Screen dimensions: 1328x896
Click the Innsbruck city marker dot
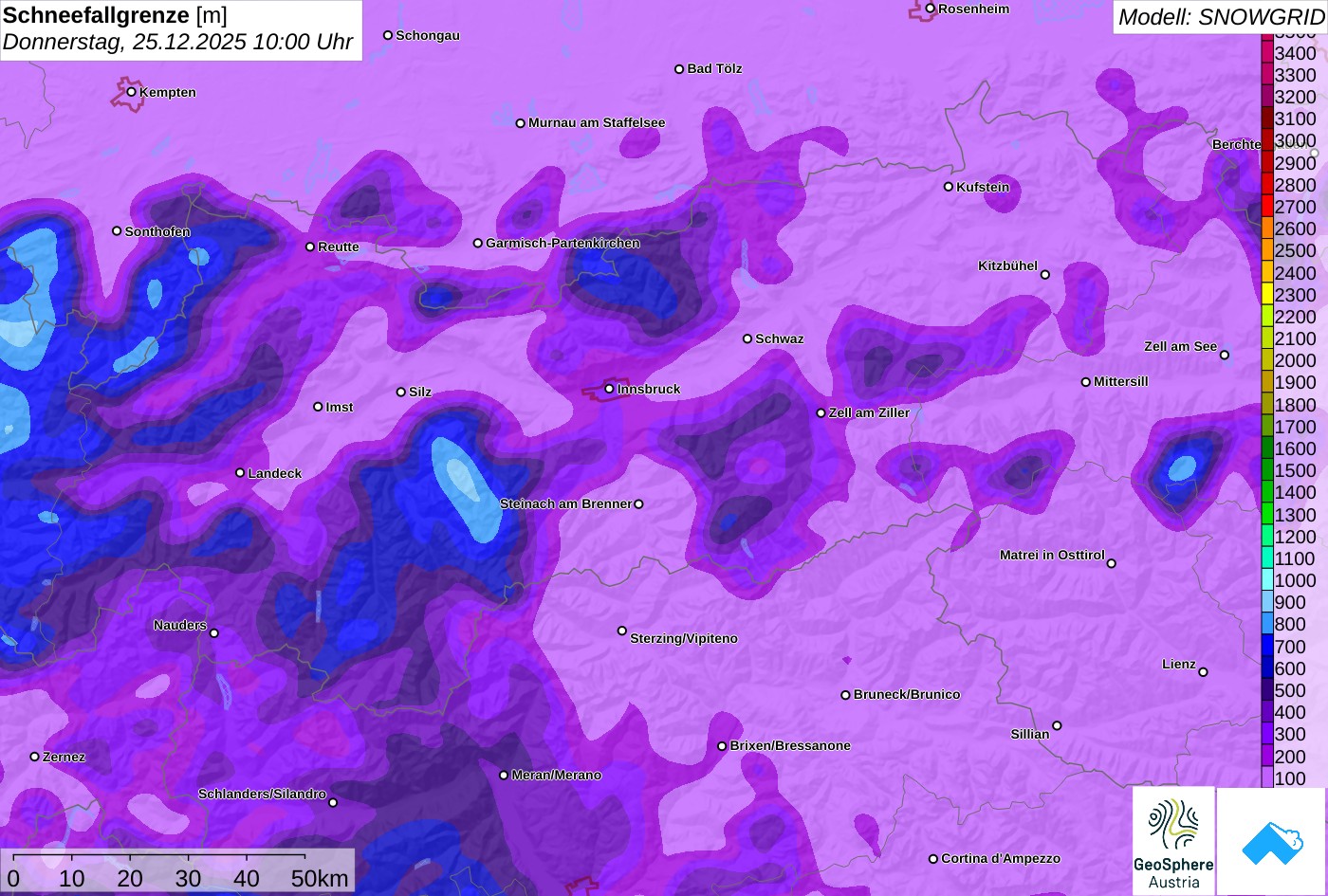609,389
